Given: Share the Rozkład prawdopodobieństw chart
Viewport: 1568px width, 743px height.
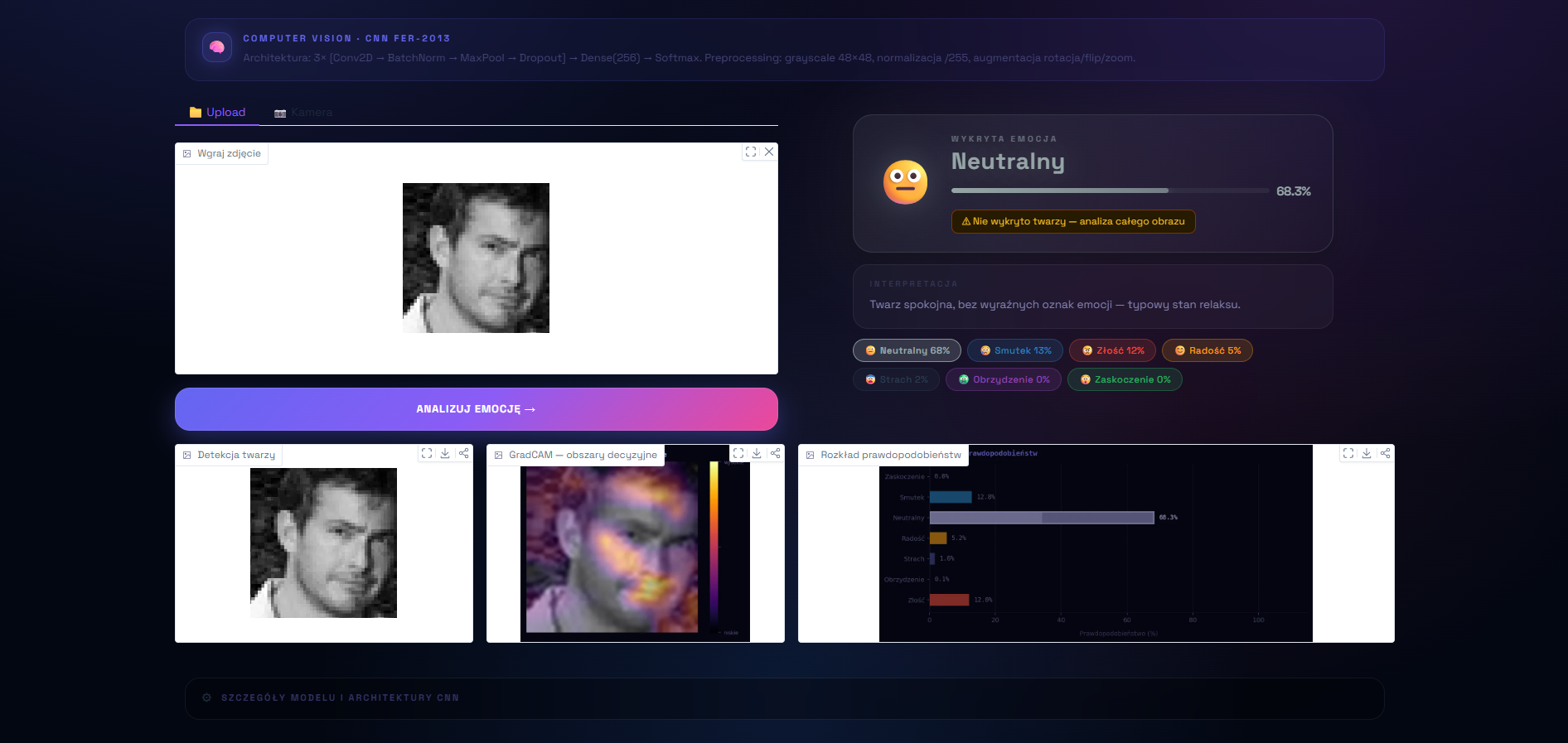Looking at the screenshot, I should tap(1386, 453).
